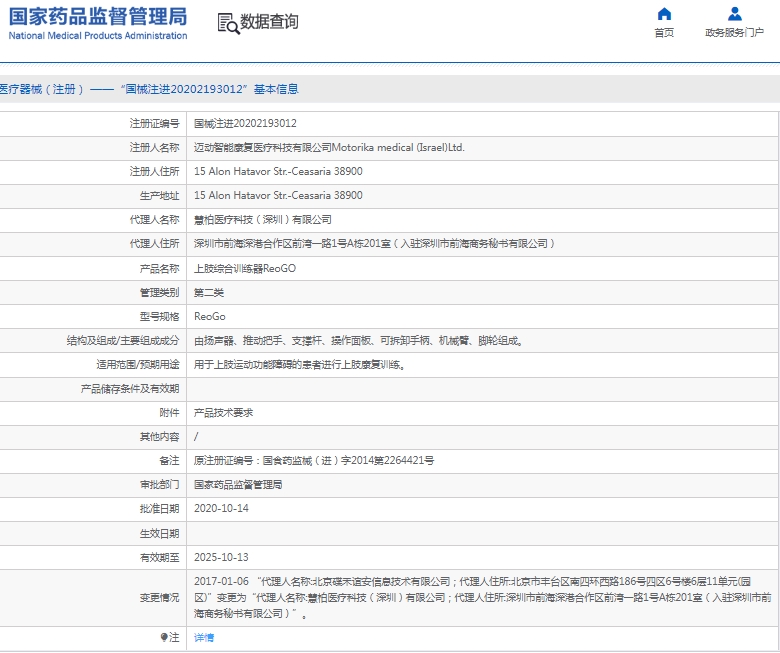
Task: Click the 其他内容 slash value
Action: [x=196, y=437]
